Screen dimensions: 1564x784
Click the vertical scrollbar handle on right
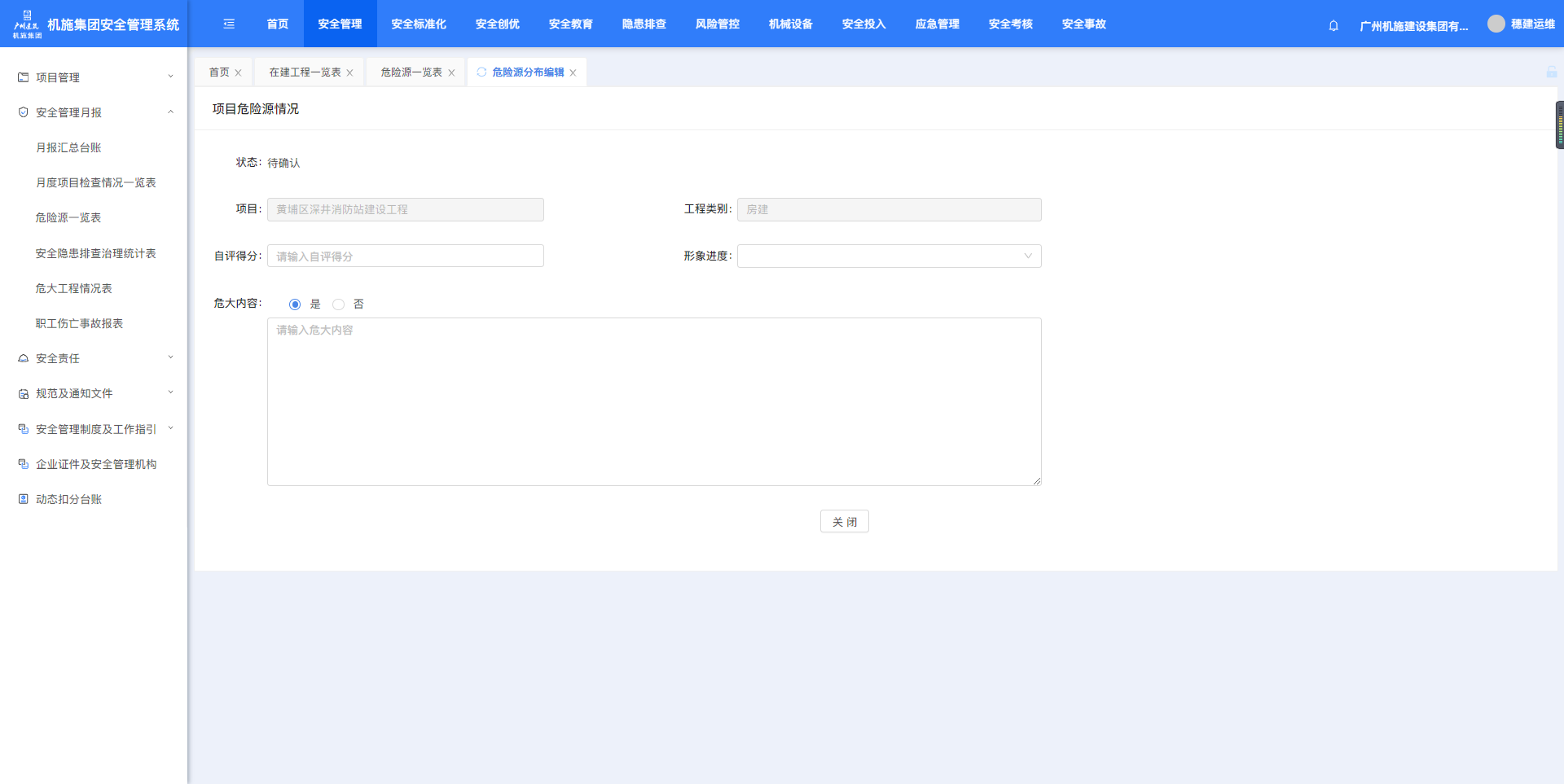[x=1559, y=125]
